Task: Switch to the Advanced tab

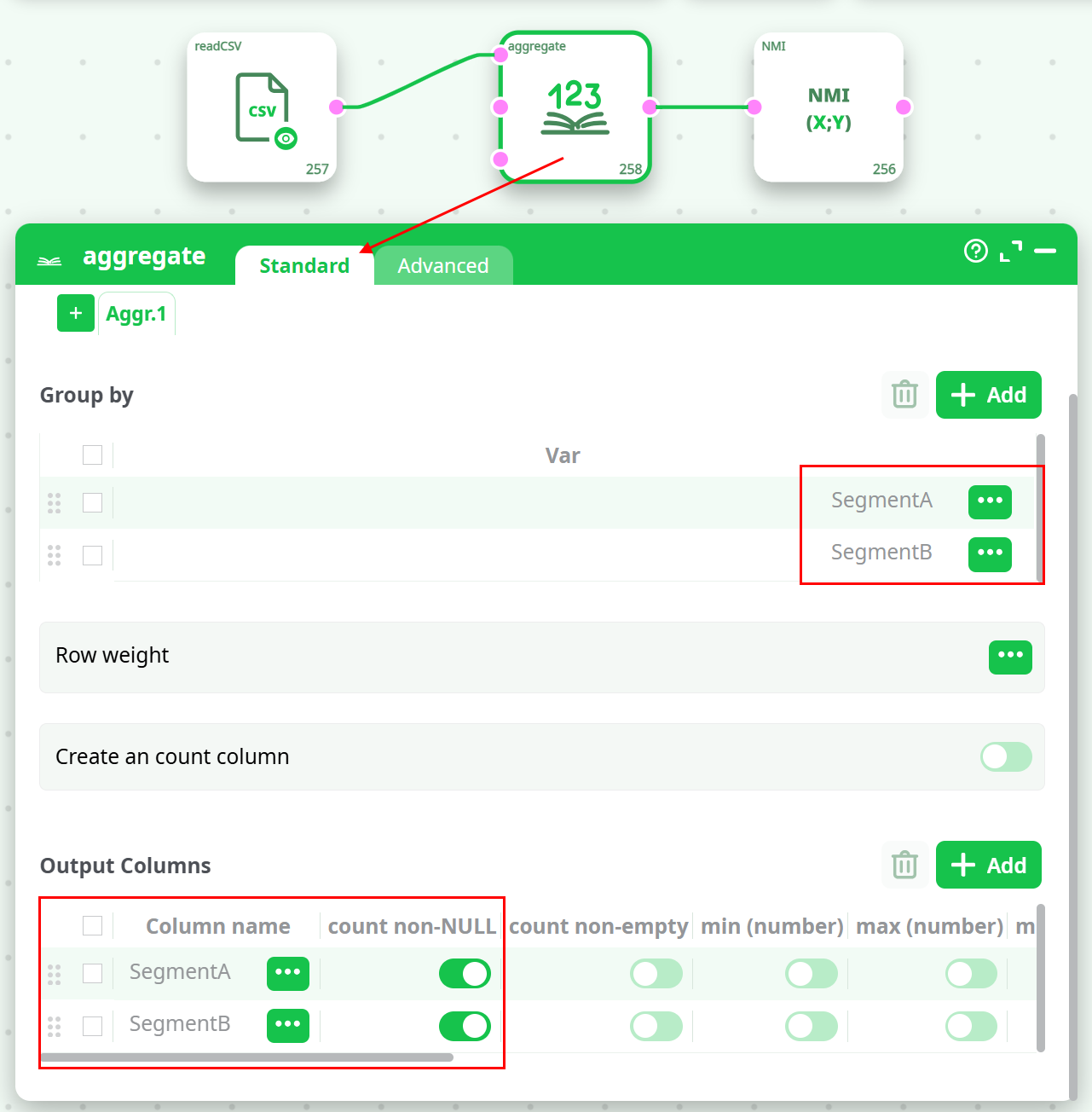Action: [443, 266]
